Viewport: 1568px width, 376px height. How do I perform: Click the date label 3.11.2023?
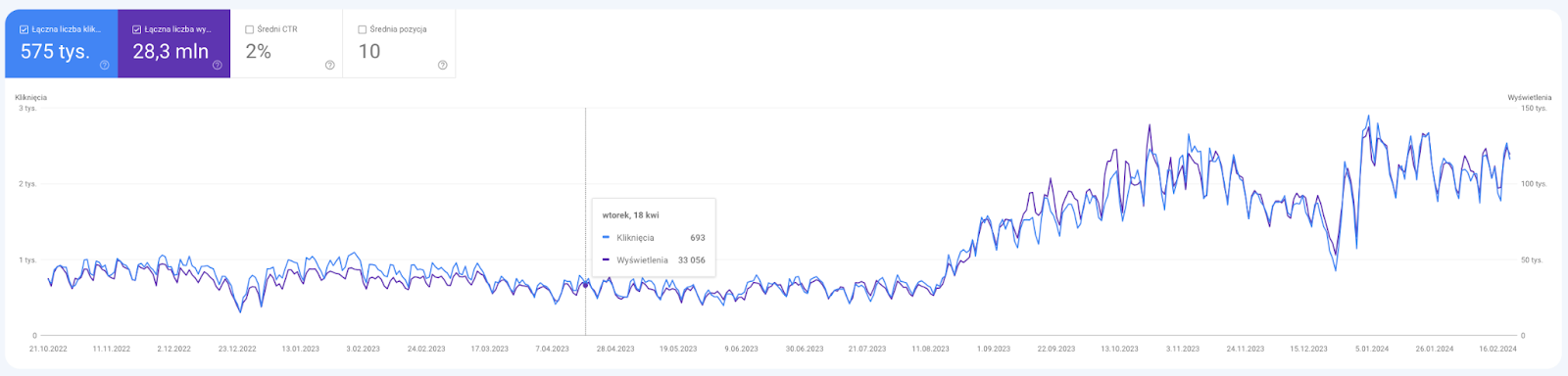click(1183, 349)
